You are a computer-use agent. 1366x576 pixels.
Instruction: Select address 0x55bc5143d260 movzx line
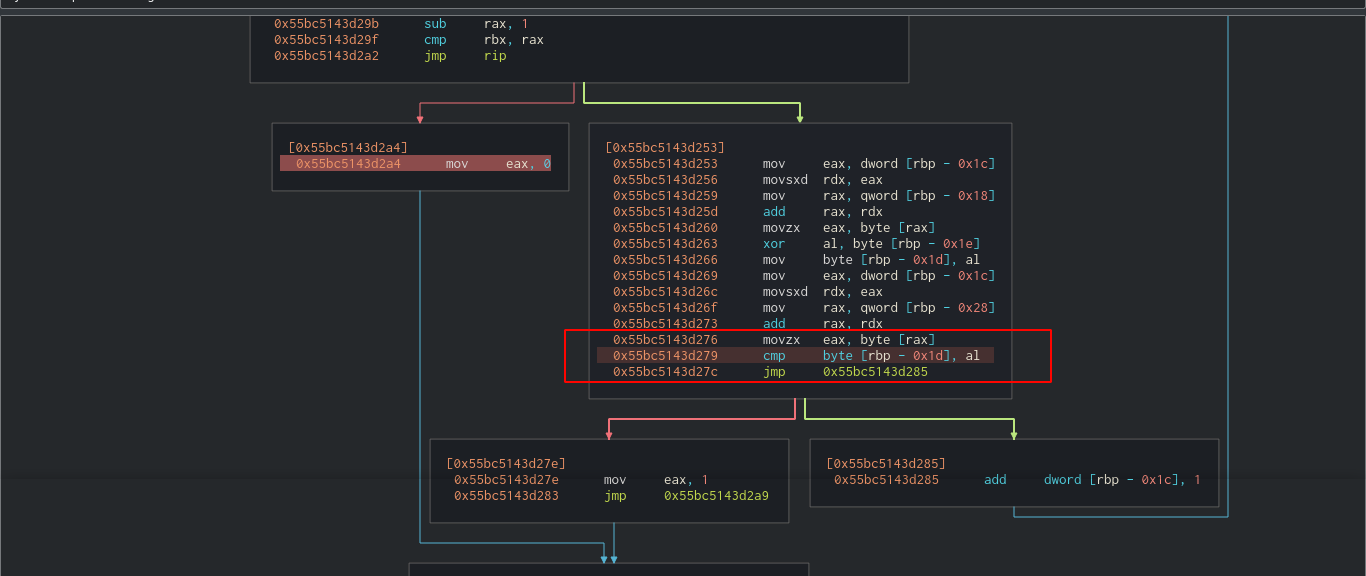665,228
